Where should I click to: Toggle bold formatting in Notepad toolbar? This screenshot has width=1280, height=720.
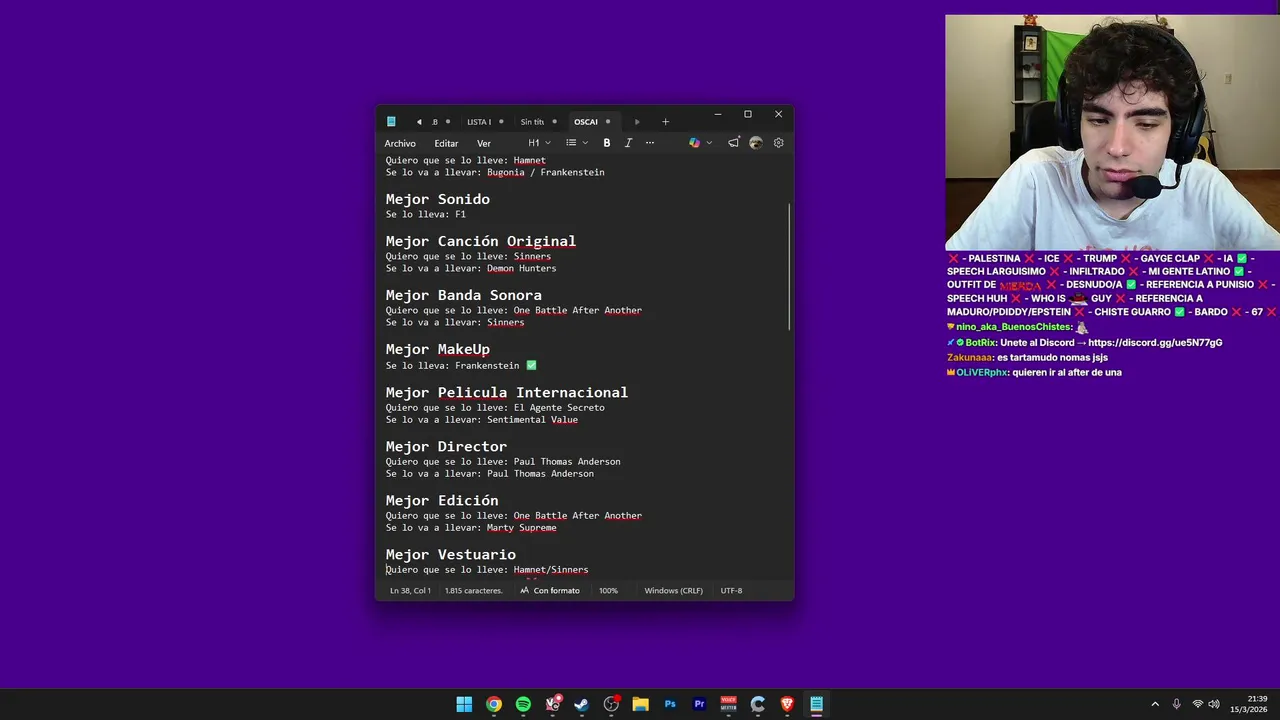tap(606, 143)
